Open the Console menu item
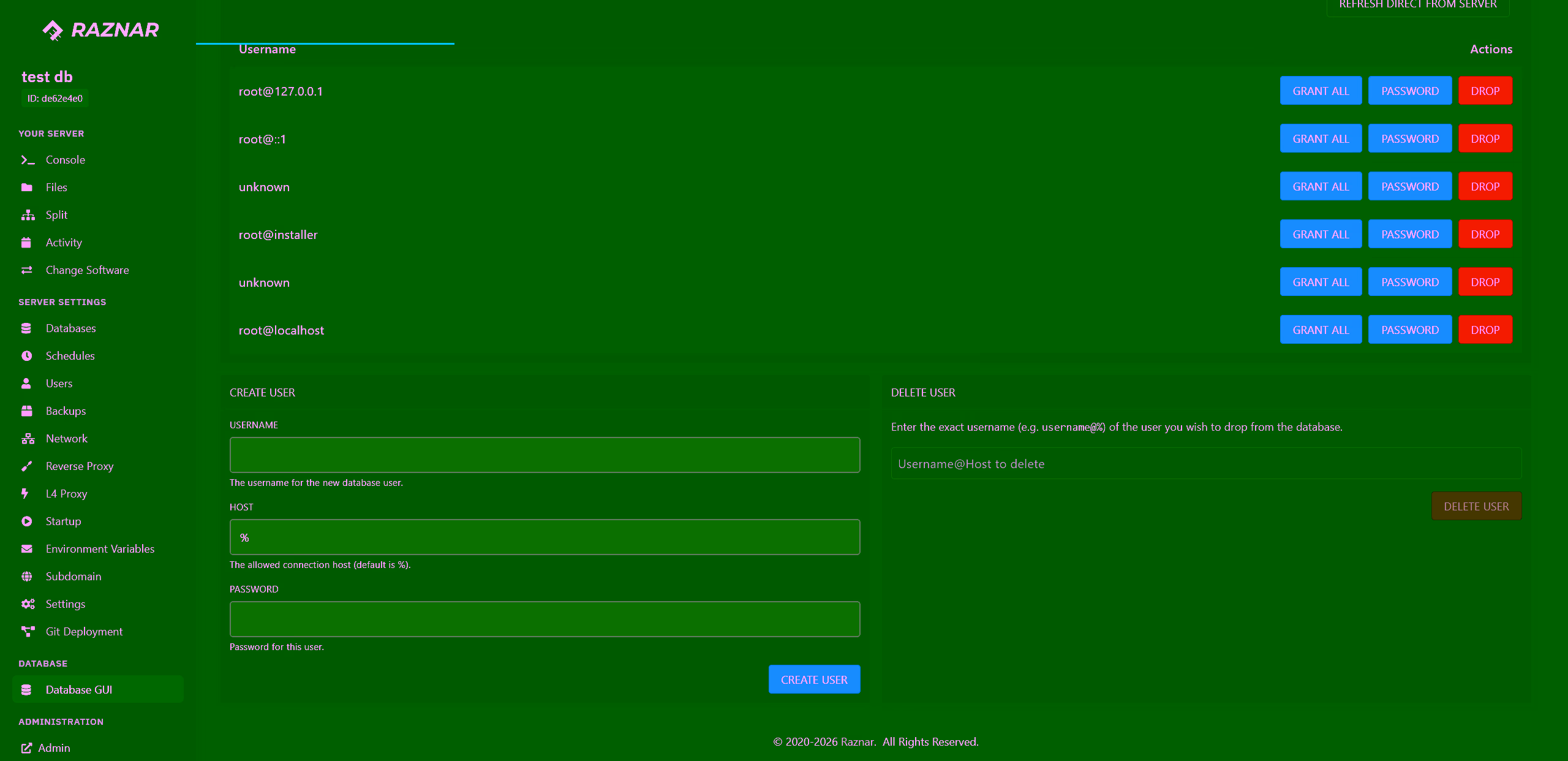 (98, 160)
